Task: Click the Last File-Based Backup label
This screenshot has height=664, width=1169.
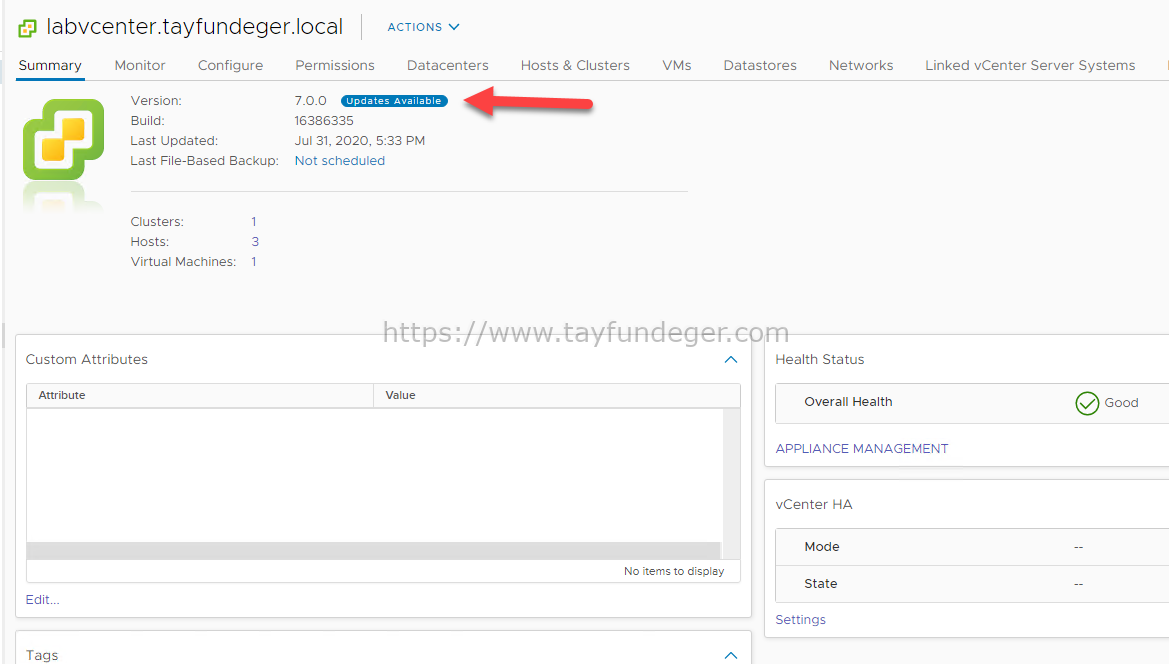Action: click(204, 161)
